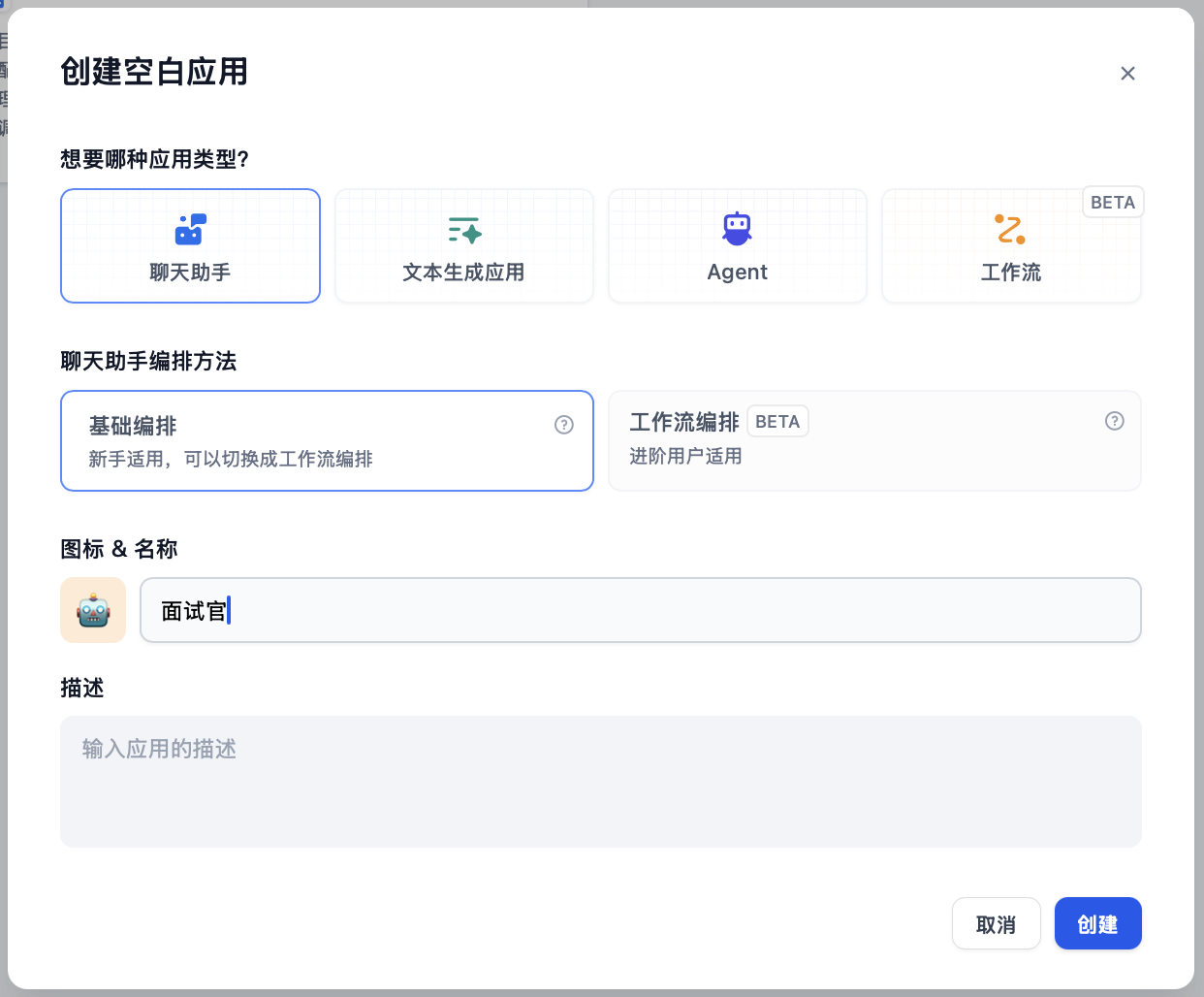The image size is (1204, 997).
Task: Click the purple Agent robot icon
Action: point(737,229)
